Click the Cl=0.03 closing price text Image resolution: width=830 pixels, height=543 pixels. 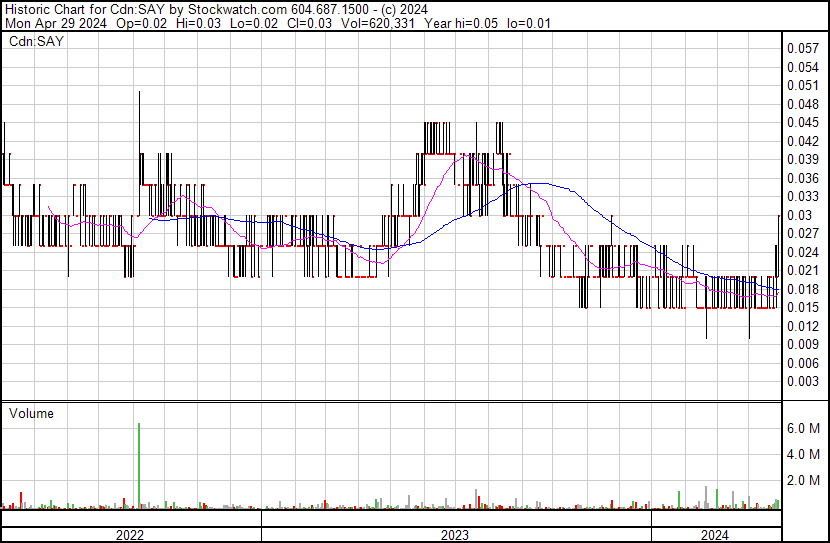click(309, 23)
